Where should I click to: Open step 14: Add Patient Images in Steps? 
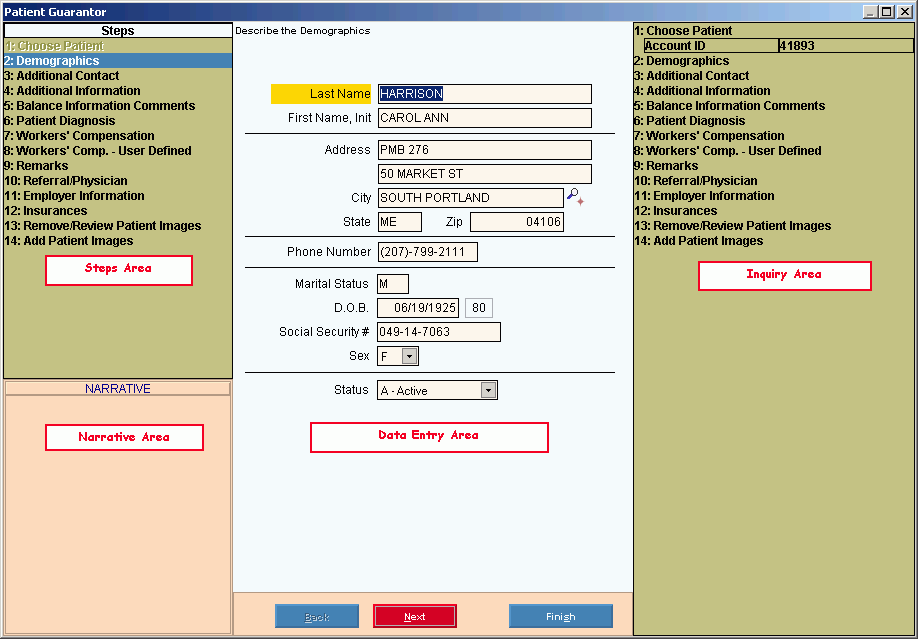118,241
